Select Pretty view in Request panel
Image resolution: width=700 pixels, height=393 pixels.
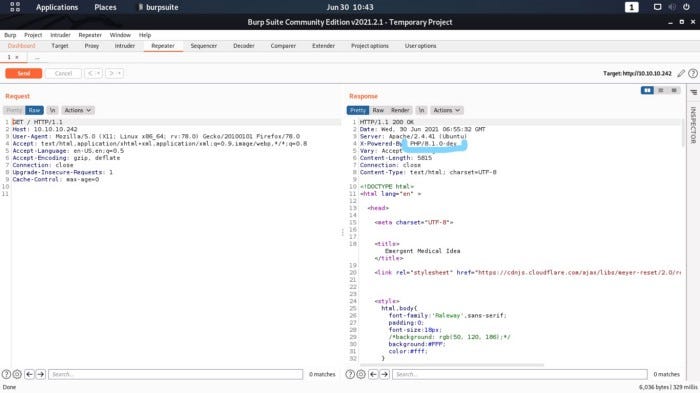click(x=14, y=110)
